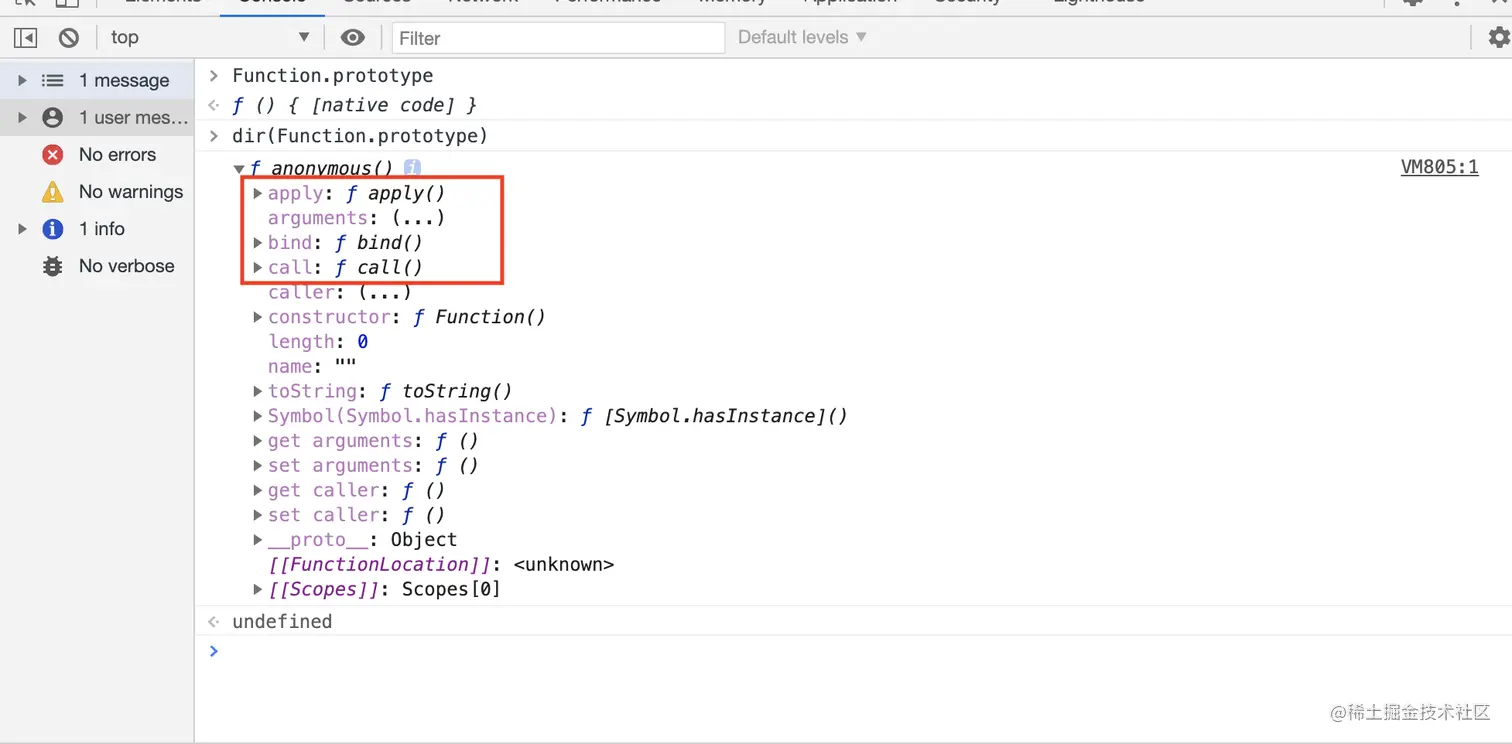Expand the 'get arguments' accessor
The image size is (1512, 744).
coord(258,441)
